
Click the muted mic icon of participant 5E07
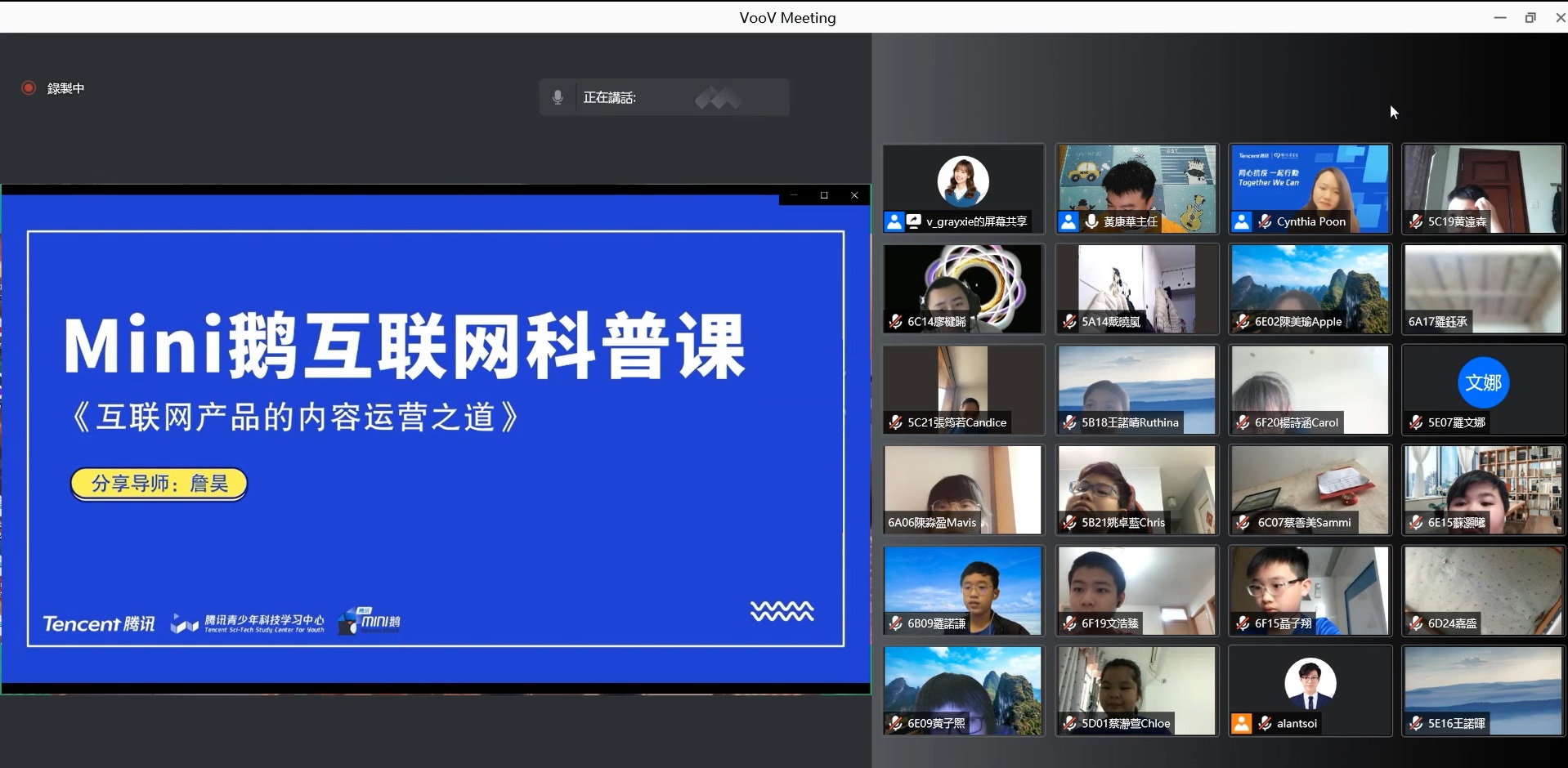point(1416,422)
